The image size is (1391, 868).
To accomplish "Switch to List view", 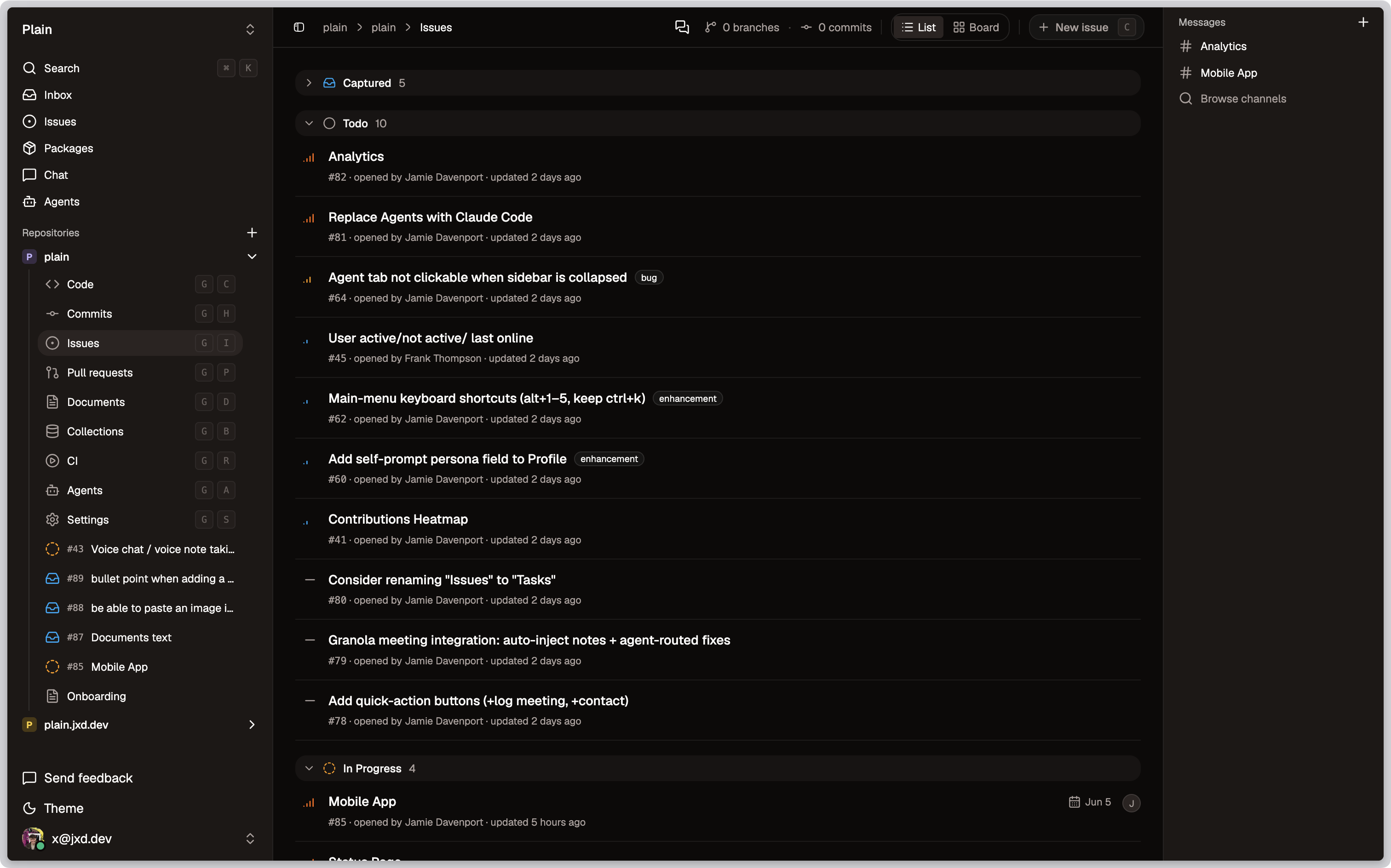I will pos(918,28).
